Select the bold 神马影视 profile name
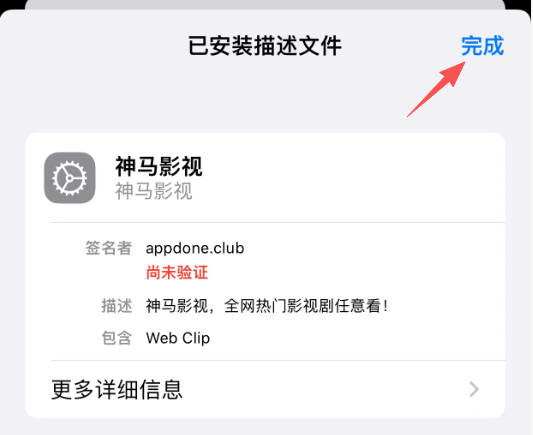The height and width of the screenshot is (435, 533). 159,167
